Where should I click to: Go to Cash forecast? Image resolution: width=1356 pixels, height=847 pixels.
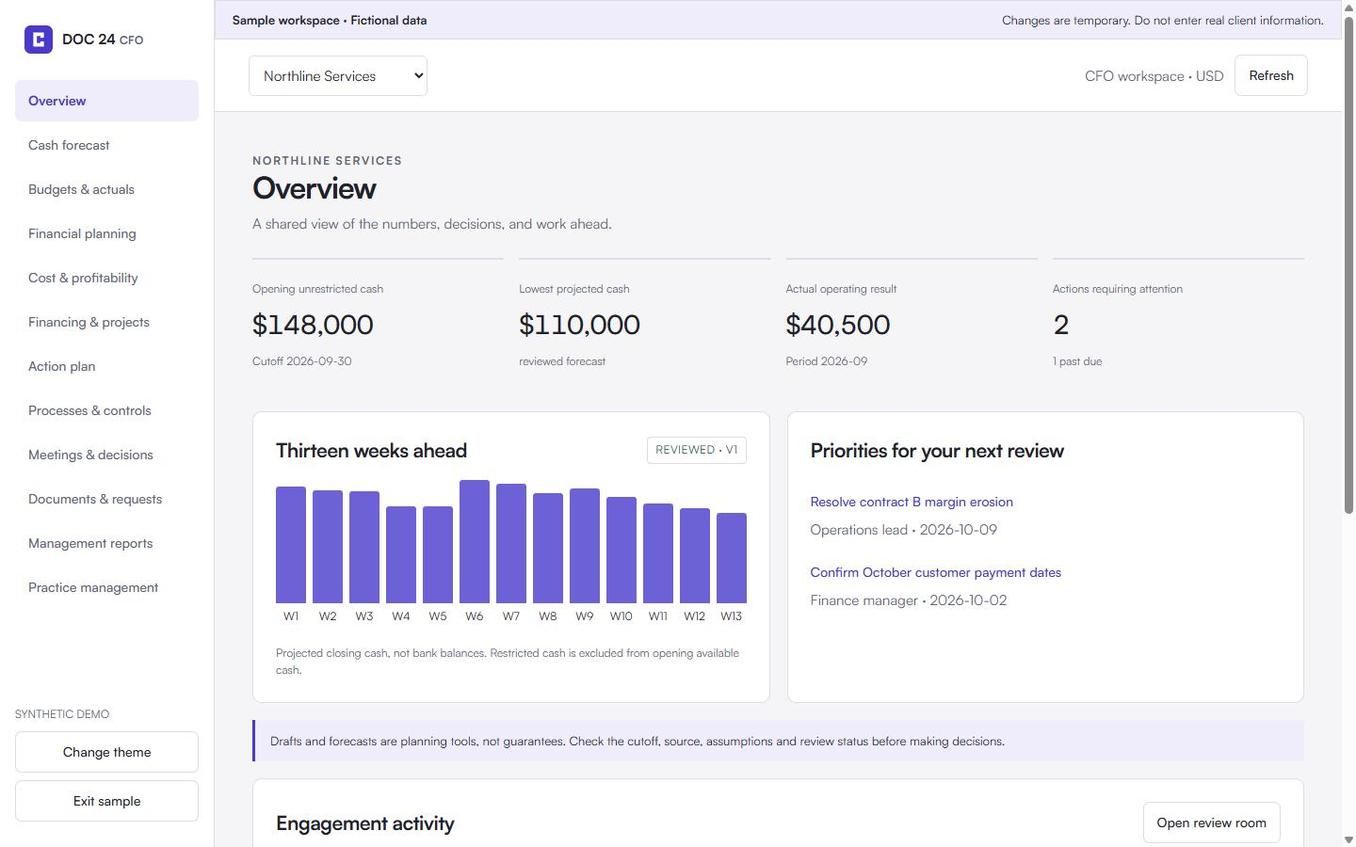[x=107, y=145]
